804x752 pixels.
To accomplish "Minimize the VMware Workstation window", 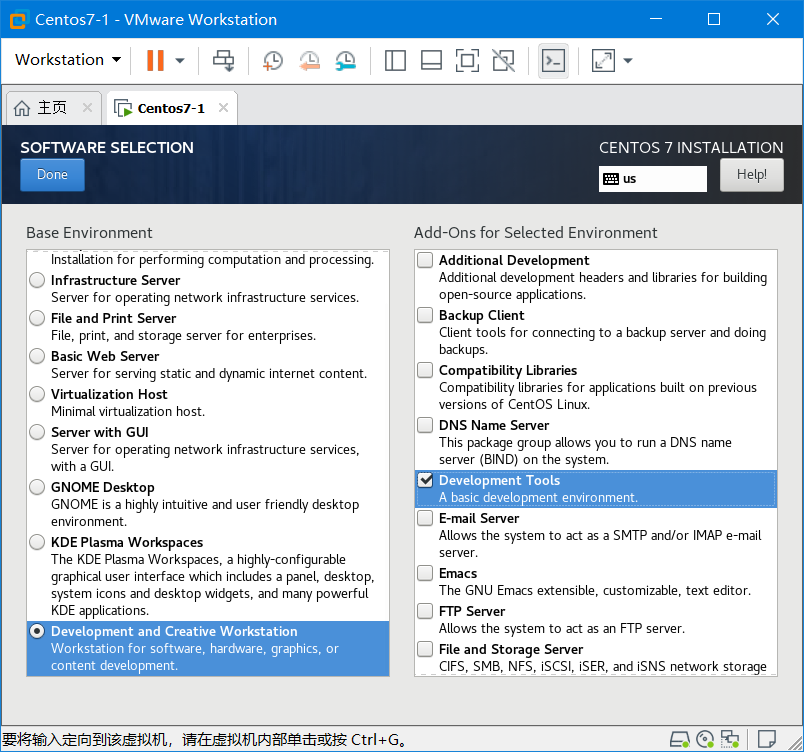I will tap(655, 19).
